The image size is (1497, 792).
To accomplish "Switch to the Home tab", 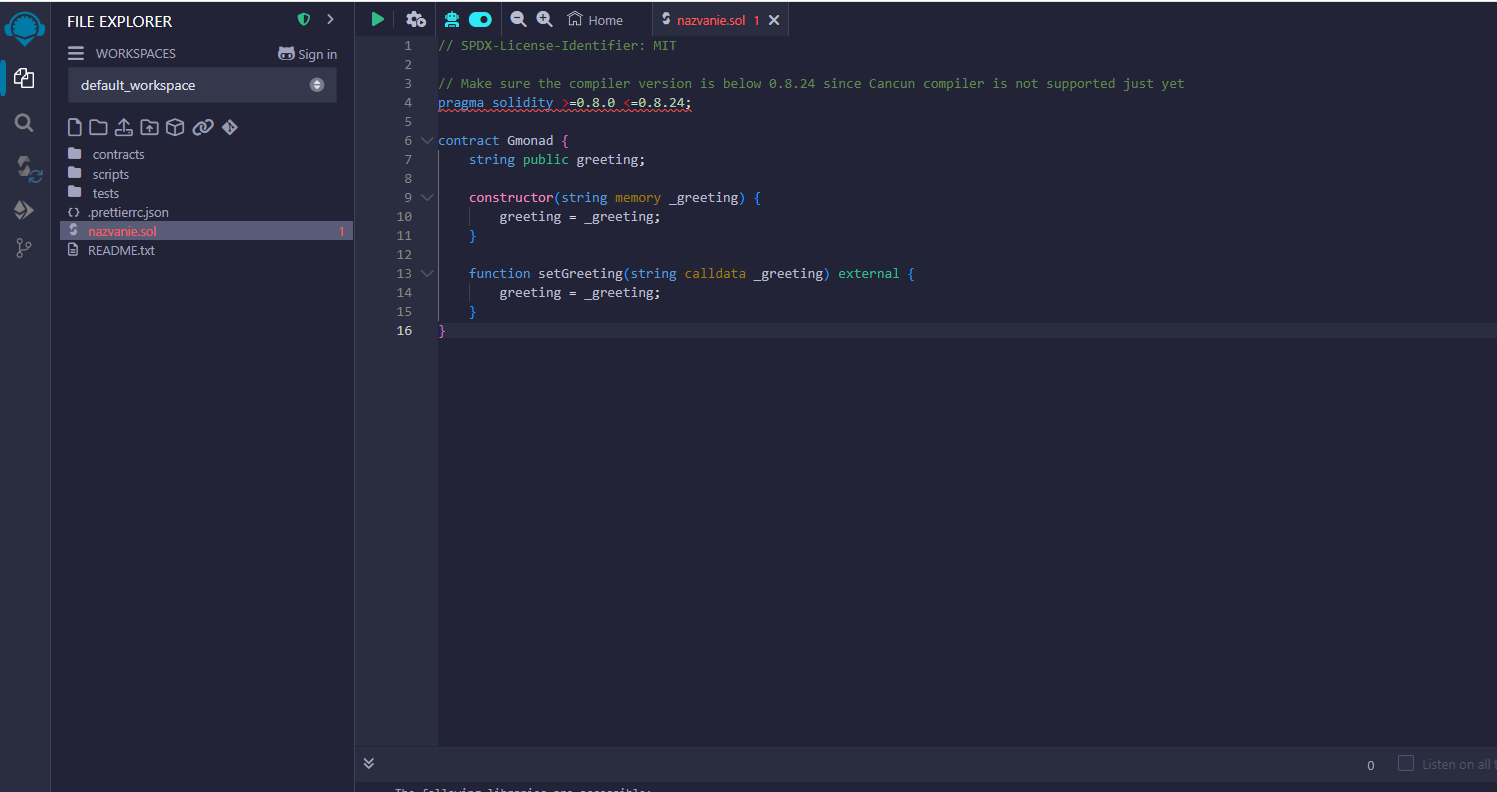I will [595, 20].
